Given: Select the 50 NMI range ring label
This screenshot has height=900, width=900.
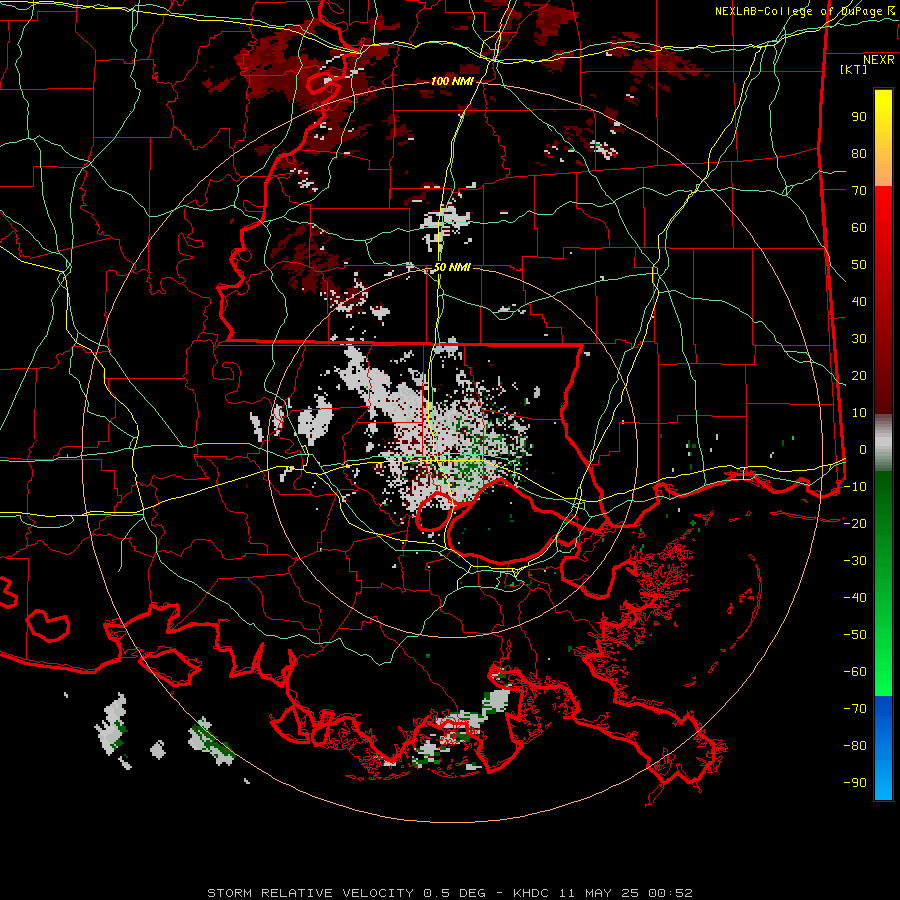Looking at the screenshot, I should tap(452, 267).
